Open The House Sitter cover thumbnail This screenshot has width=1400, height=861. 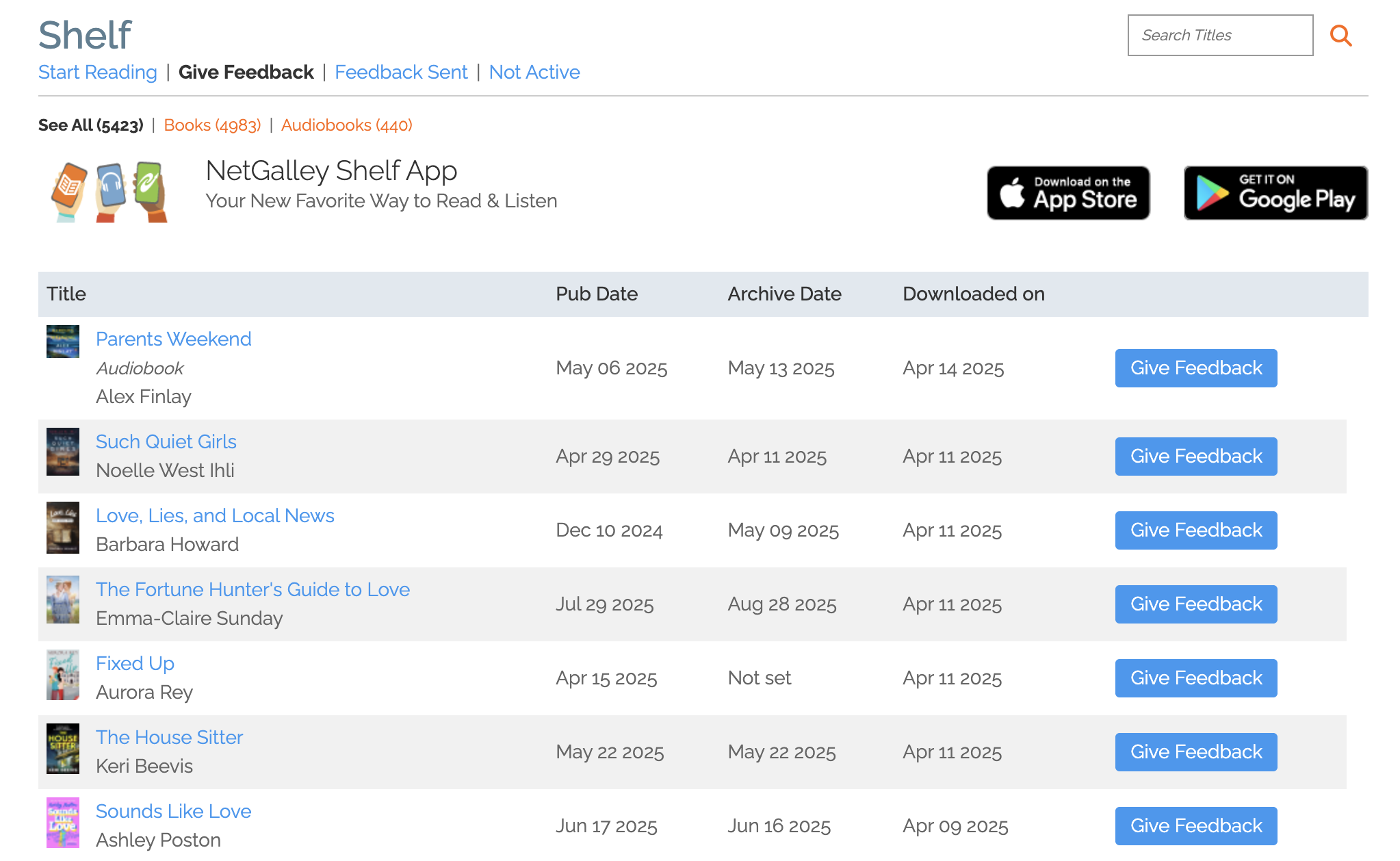(x=63, y=749)
